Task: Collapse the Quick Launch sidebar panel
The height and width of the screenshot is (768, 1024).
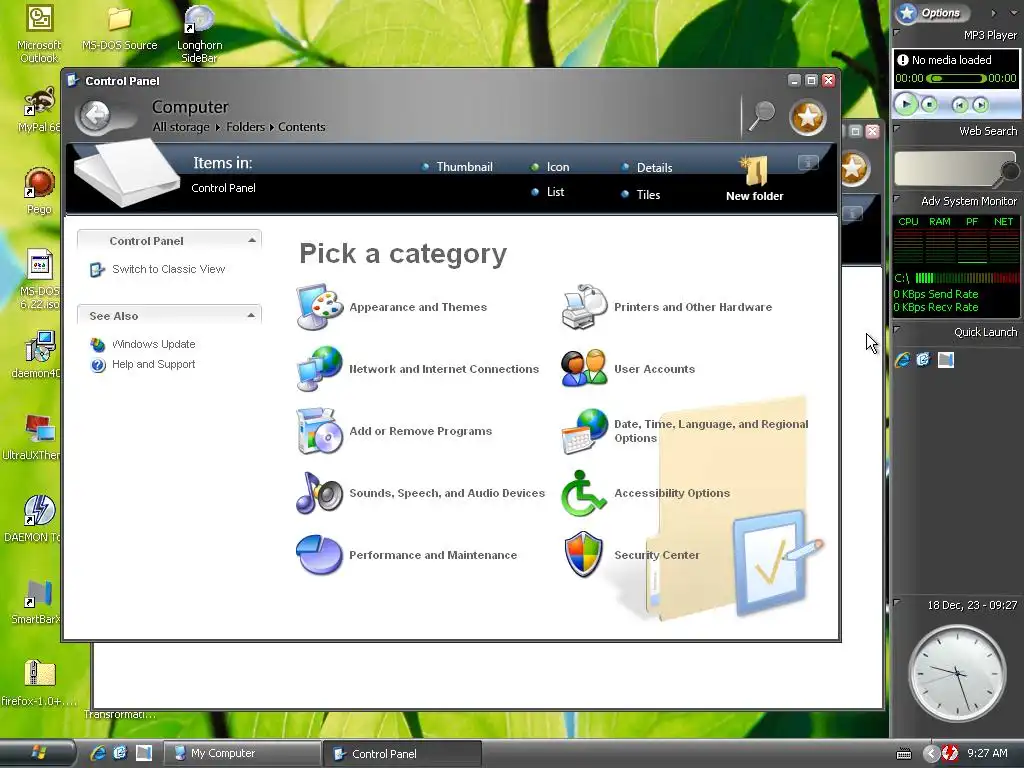Action: tap(897, 330)
